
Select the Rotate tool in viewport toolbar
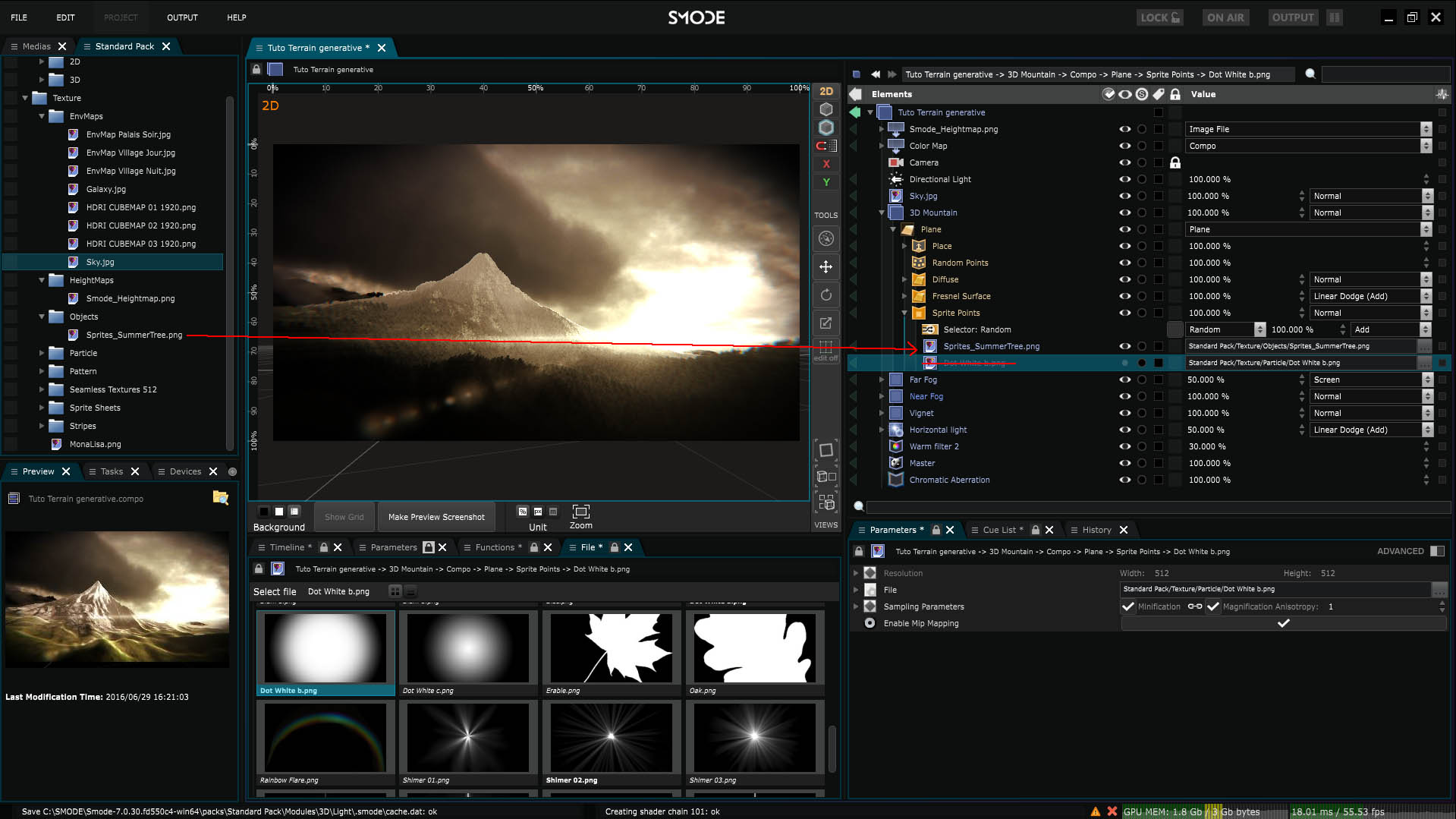tap(825, 295)
